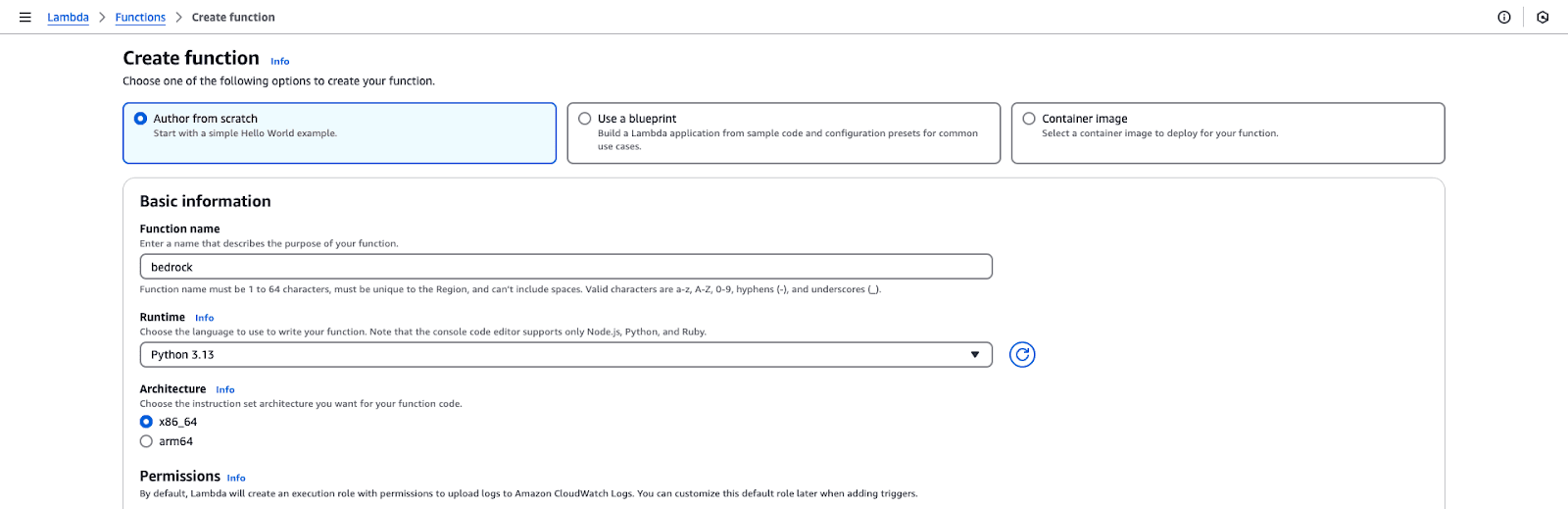Open Info link beside Permissions

pyautogui.click(x=236, y=479)
